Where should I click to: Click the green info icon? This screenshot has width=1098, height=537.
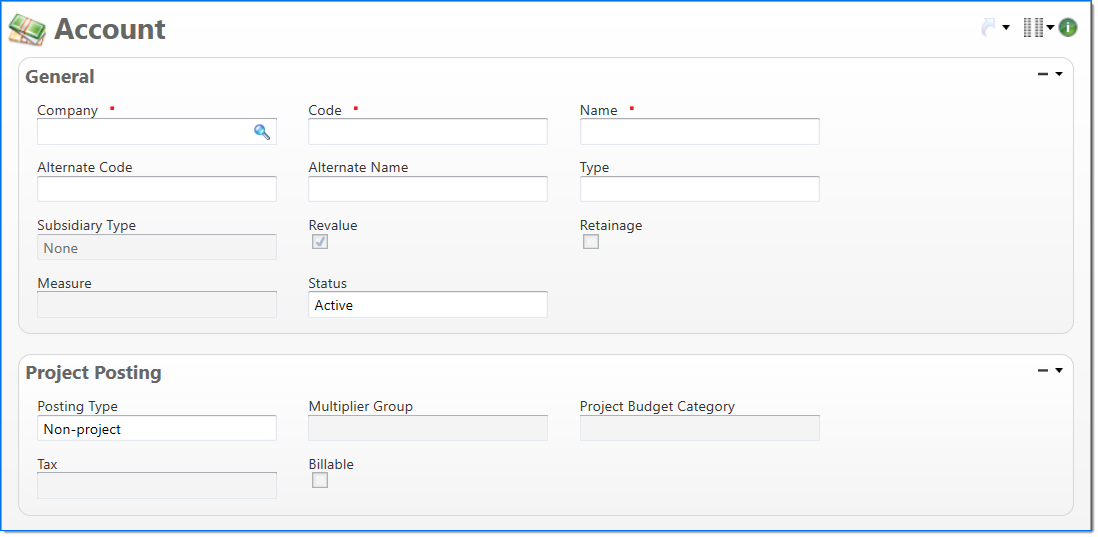point(1068,28)
